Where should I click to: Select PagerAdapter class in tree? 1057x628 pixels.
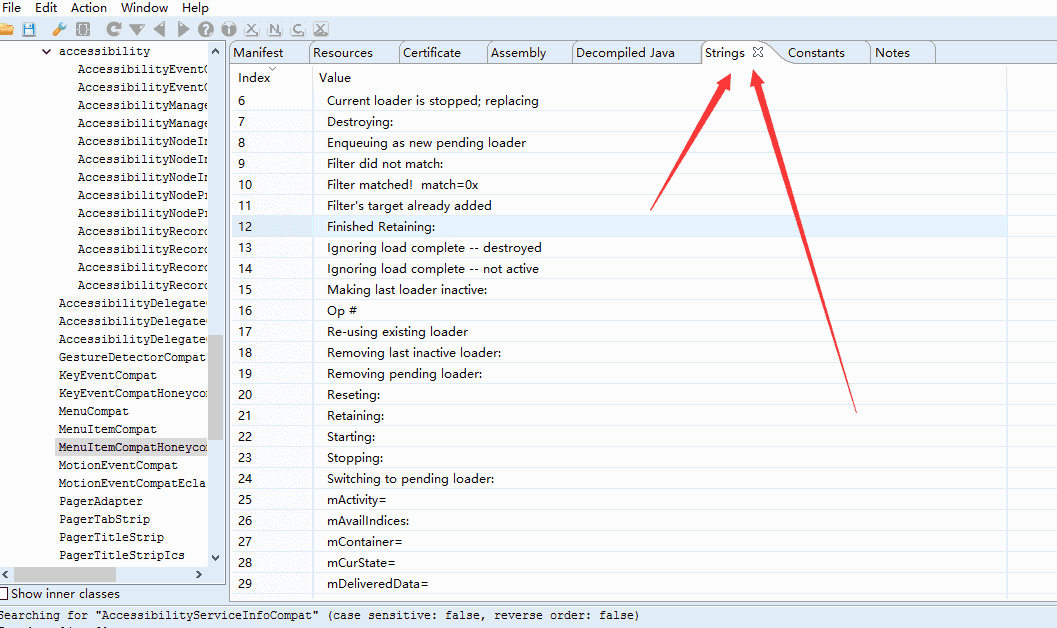tap(100, 501)
